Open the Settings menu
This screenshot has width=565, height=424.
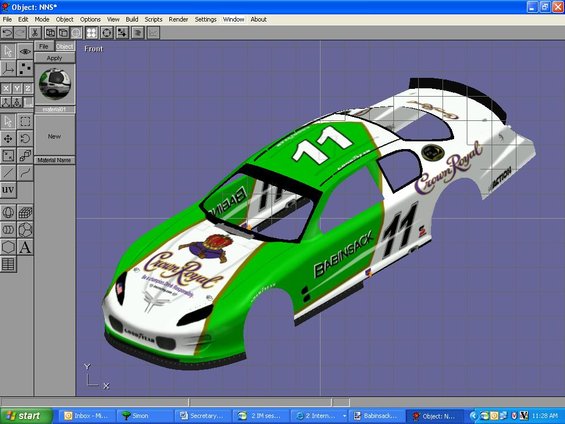205,19
